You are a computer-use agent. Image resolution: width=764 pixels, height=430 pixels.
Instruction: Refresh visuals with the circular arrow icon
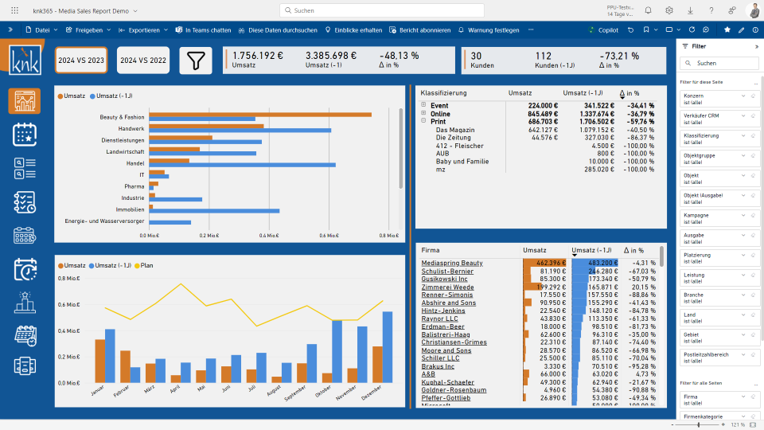[x=691, y=30]
